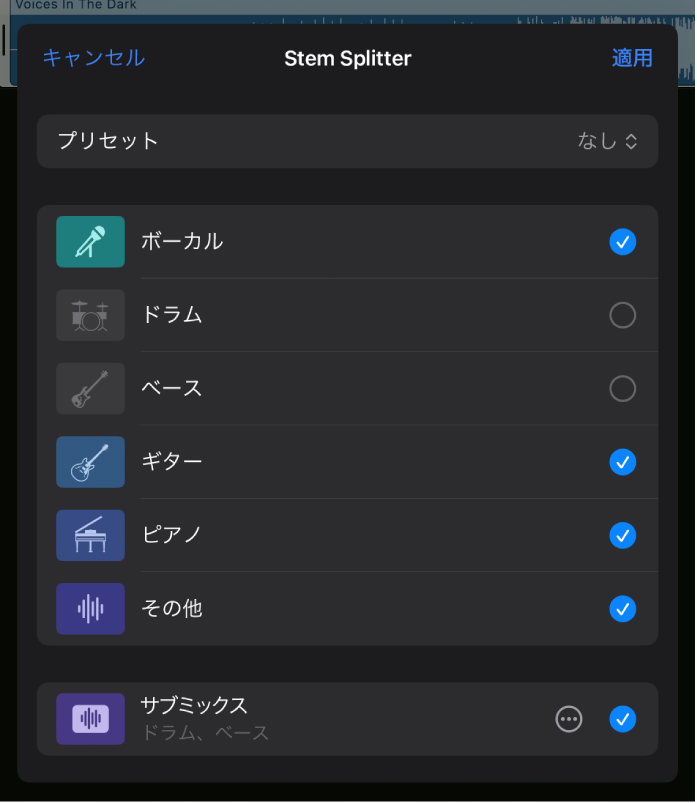Select the ピアノ grand piano icon
The width and height of the screenshot is (697, 803).
pos(90,535)
